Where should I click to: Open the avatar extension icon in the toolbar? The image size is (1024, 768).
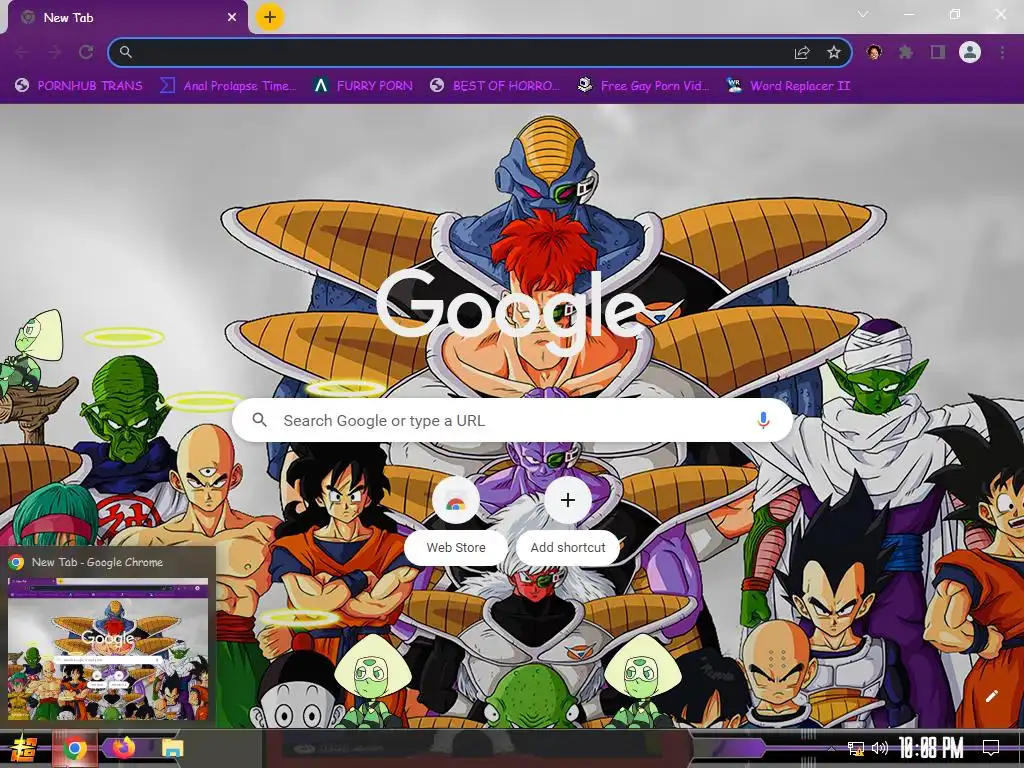[874, 52]
